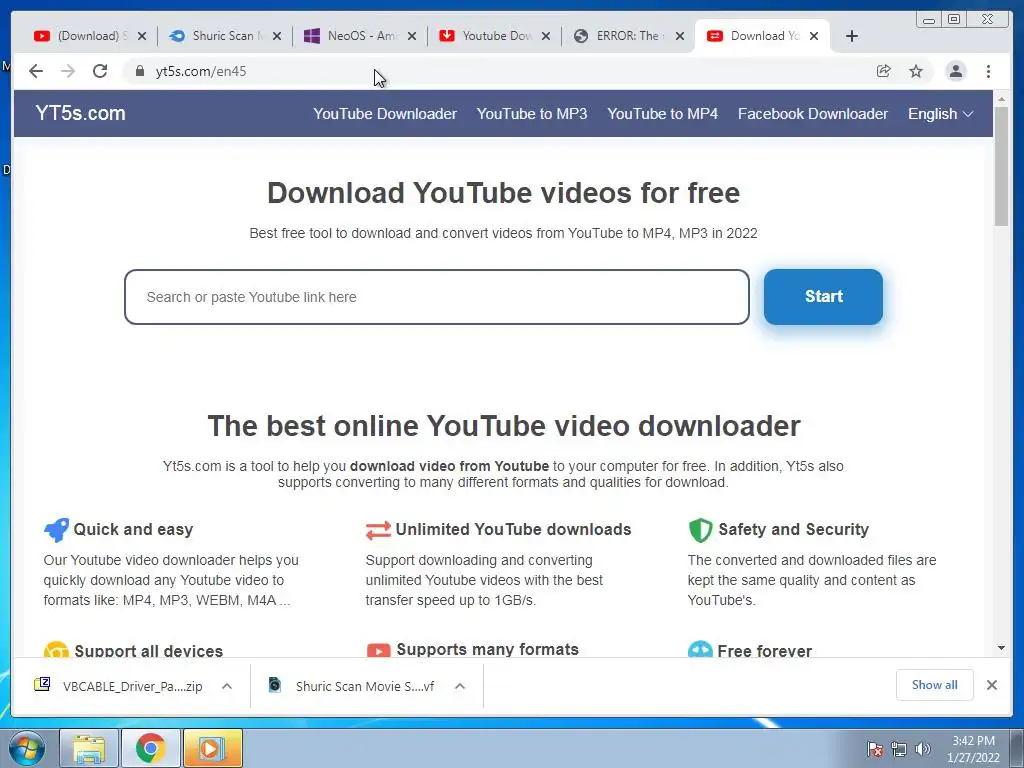Image resolution: width=1024 pixels, height=768 pixels.
Task: Click the network tray icon
Action: tap(899, 749)
